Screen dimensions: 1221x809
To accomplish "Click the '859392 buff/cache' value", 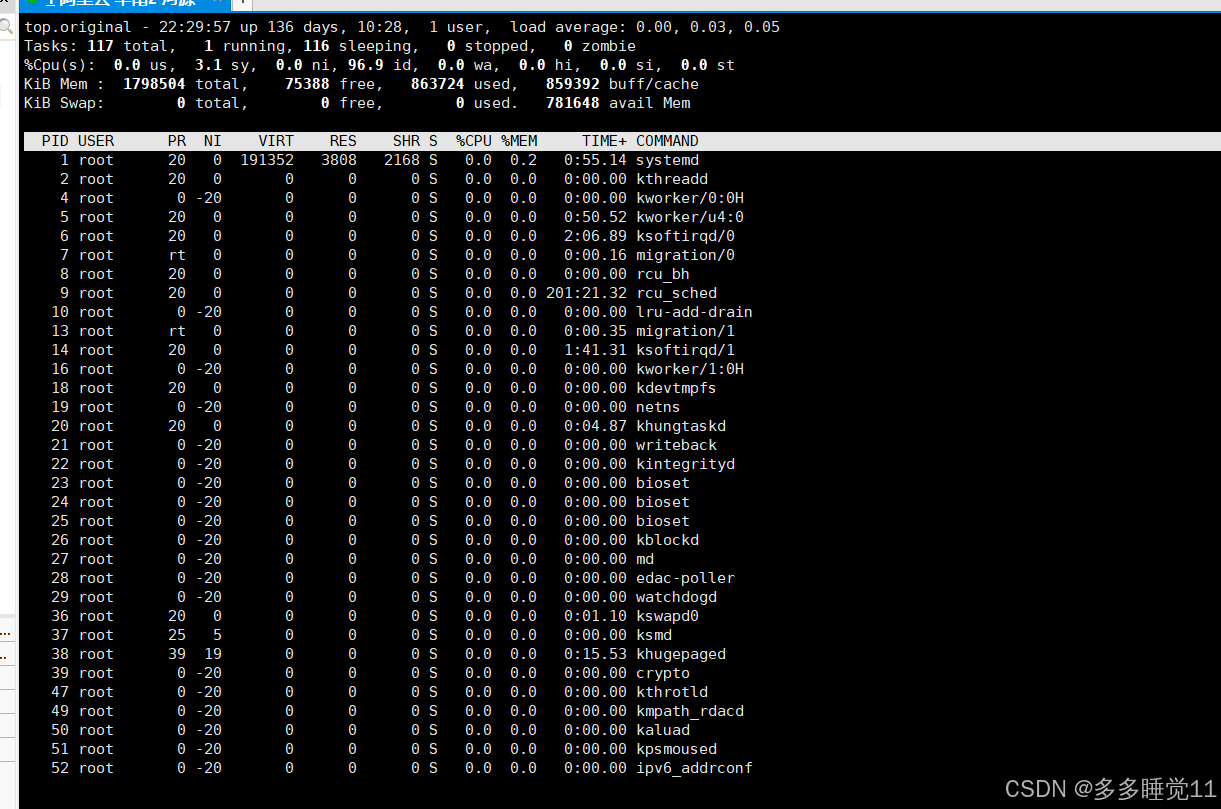I will pos(622,84).
